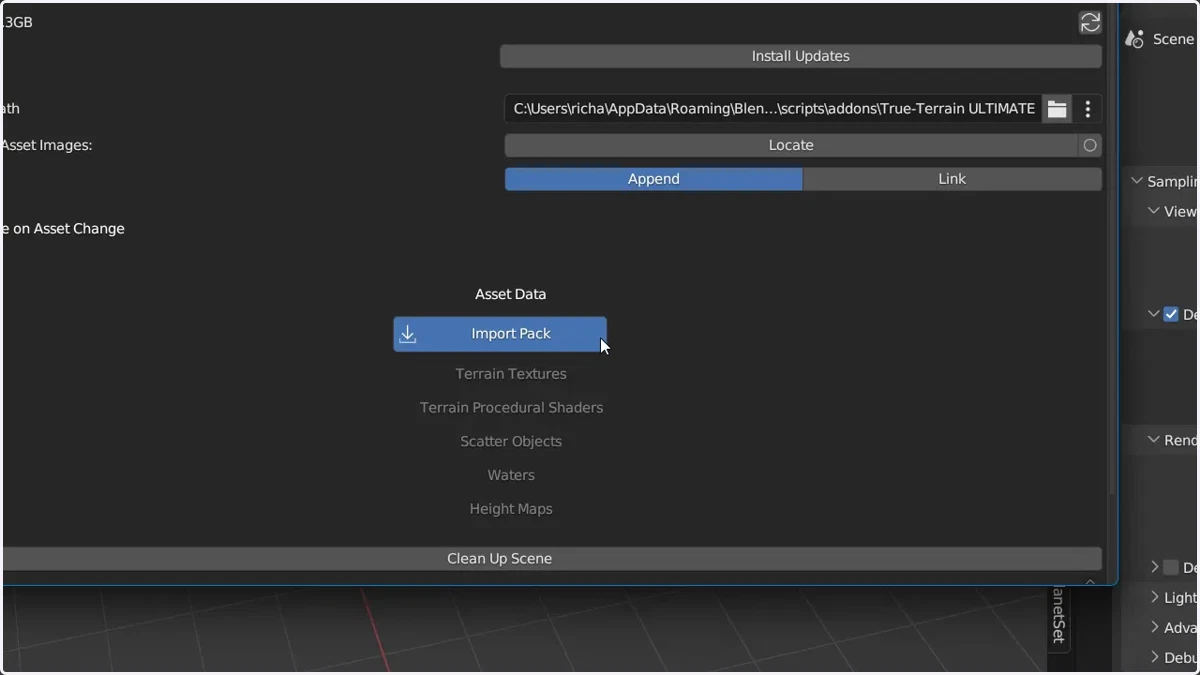
Task: Click the collapse arrow below Clean Up Scene
Action: coord(1090,580)
